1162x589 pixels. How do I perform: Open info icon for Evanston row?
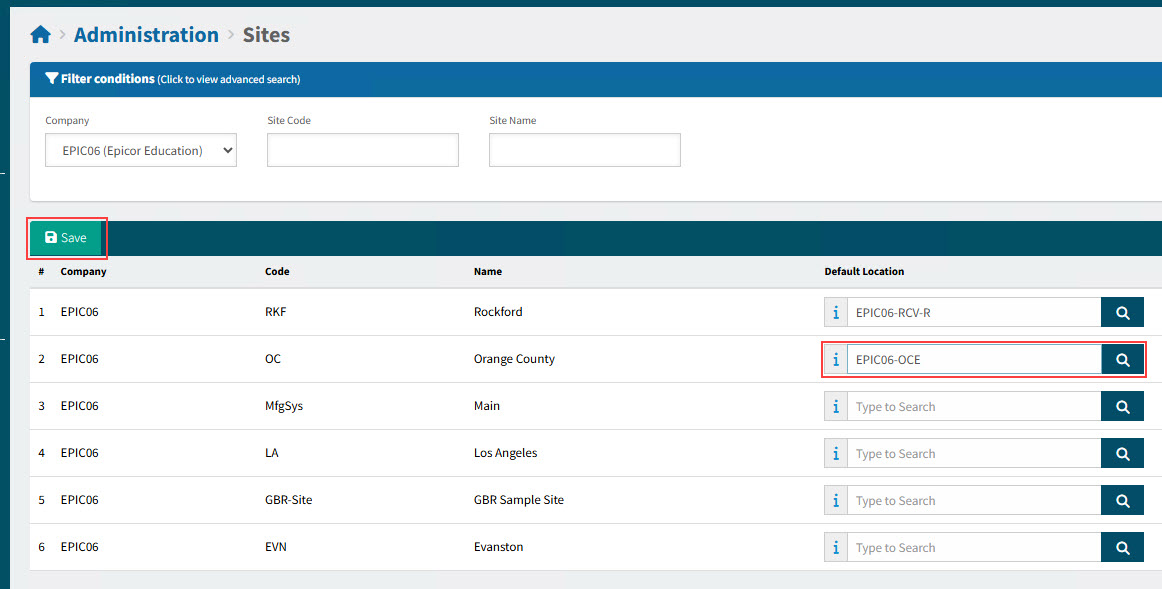click(836, 548)
